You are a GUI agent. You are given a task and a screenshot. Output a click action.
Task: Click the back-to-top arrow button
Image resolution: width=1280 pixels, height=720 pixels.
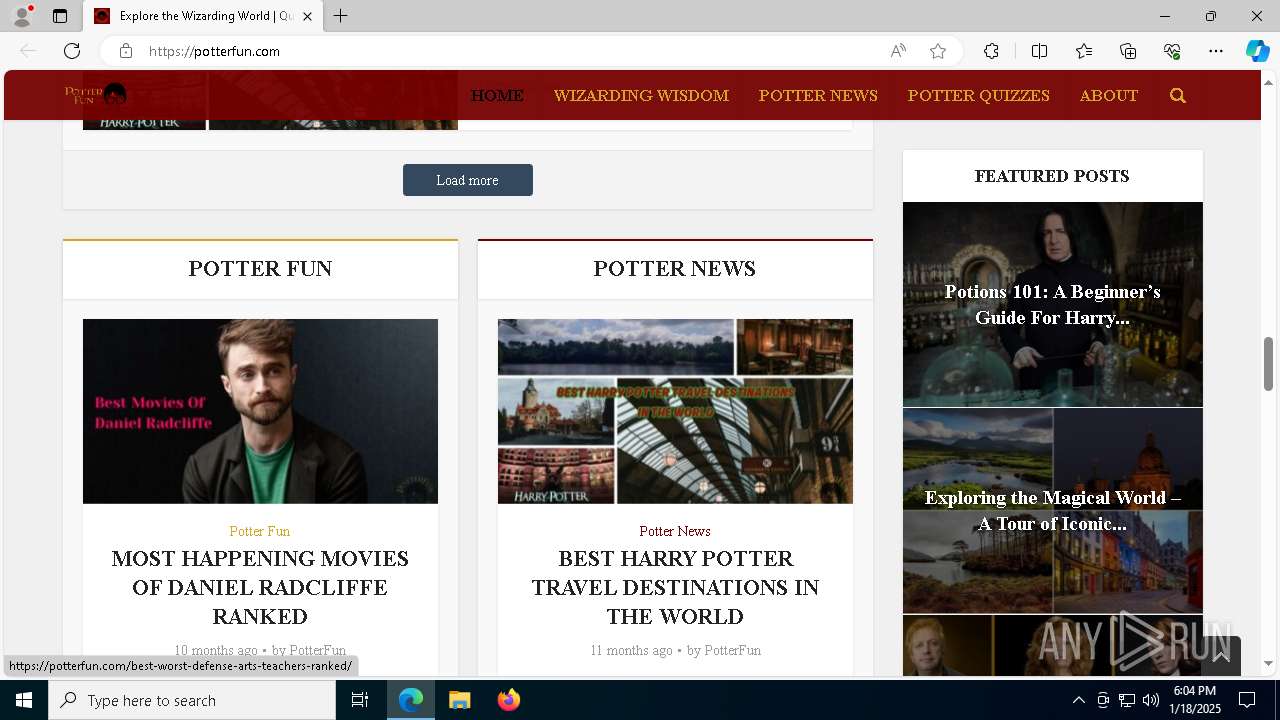point(1221,656)
